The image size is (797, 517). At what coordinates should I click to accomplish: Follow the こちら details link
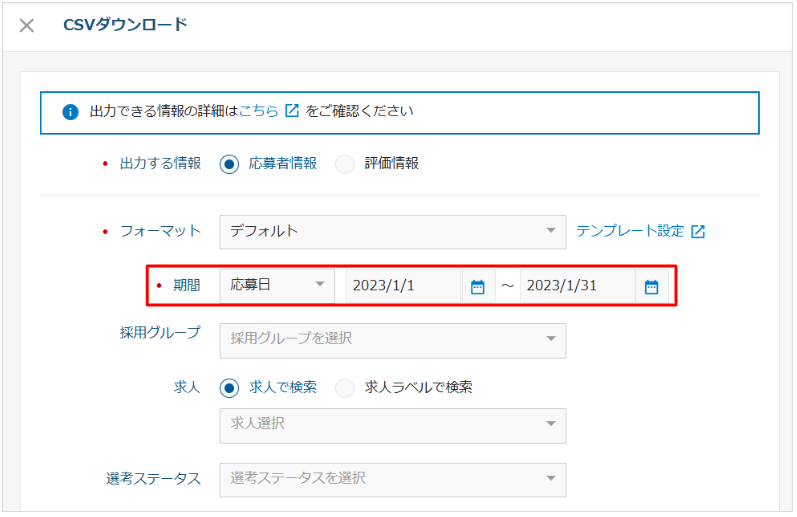click(258, 111)
